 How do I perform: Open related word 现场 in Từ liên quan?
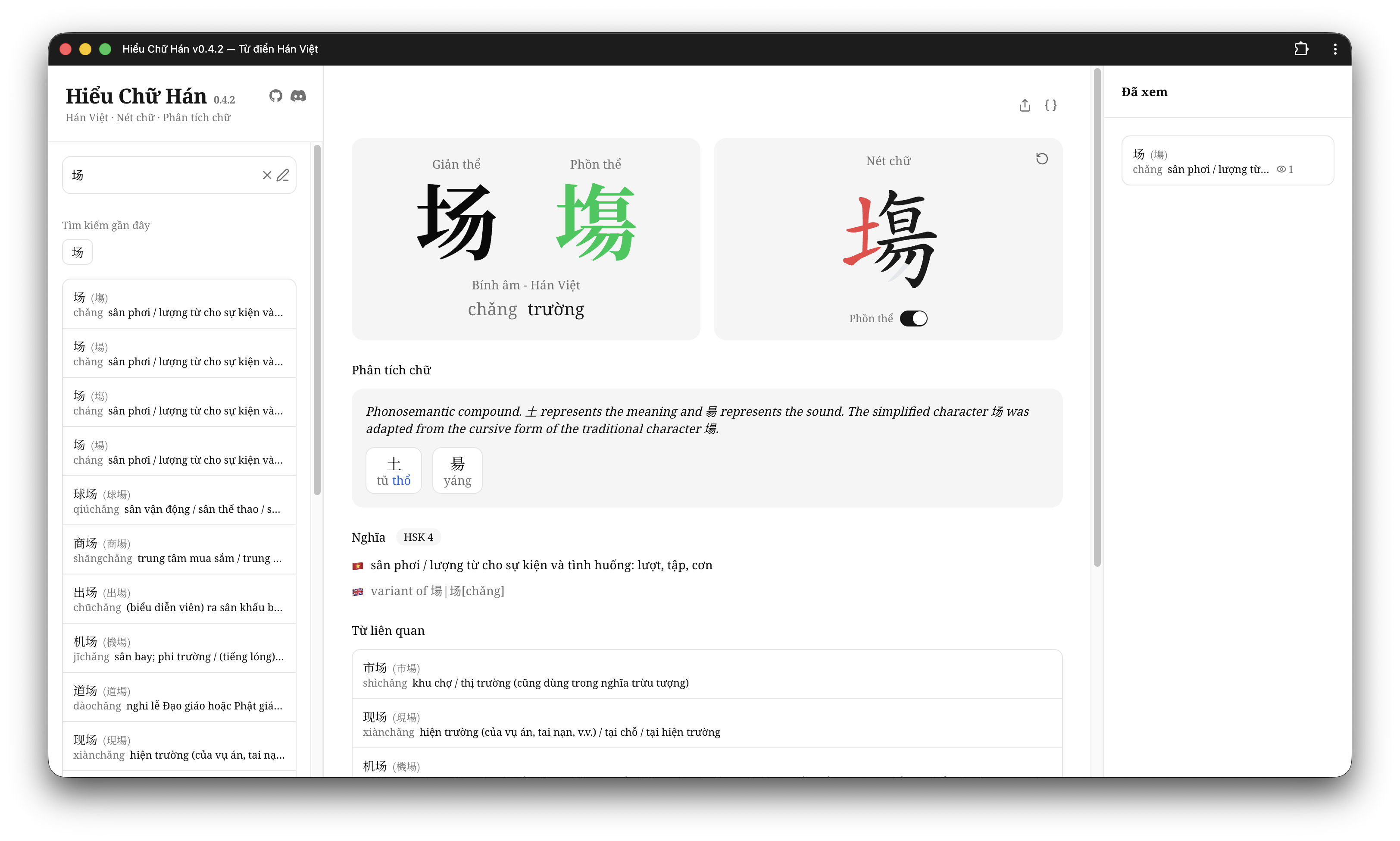click(x=707, y=724)
